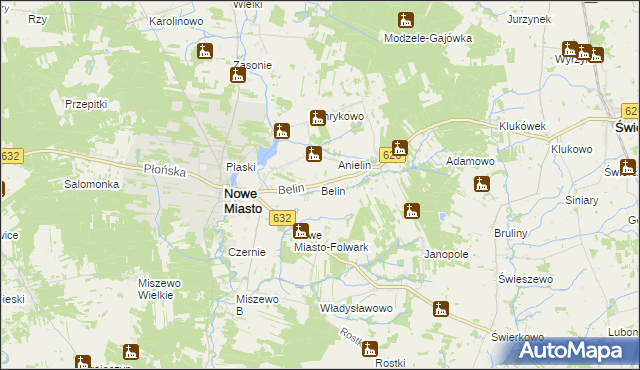Click the church icon left of Anielin
Image resolution: width=640 pixels, height=370 pixels.
point(313,154)
